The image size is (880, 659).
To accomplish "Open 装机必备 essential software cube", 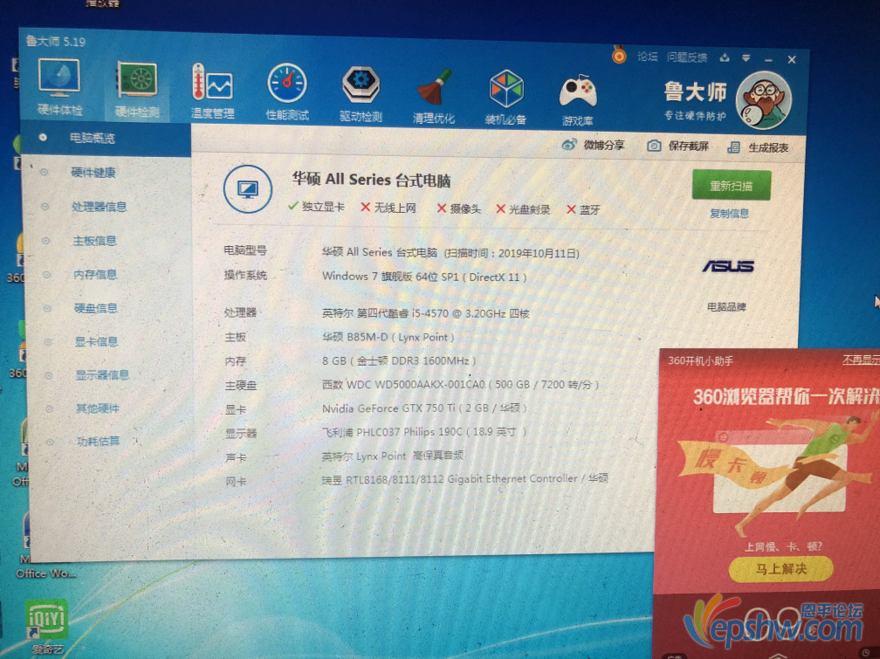I will 506,96.
